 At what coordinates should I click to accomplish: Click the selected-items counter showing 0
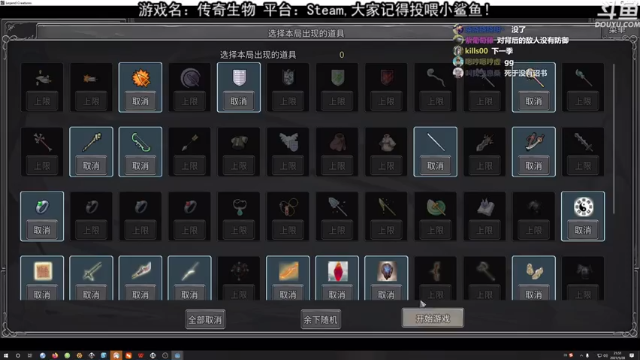point(342,55)
